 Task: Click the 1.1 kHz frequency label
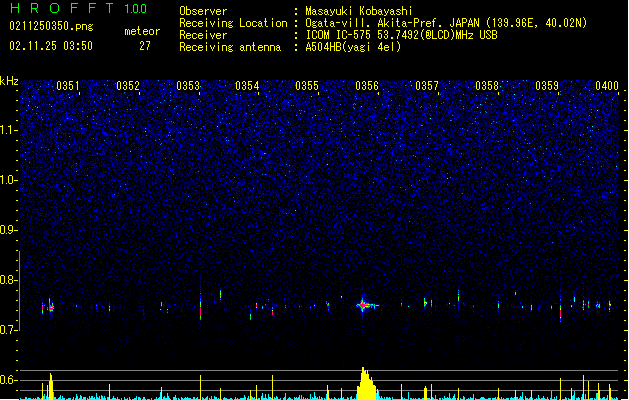point(9,130)
